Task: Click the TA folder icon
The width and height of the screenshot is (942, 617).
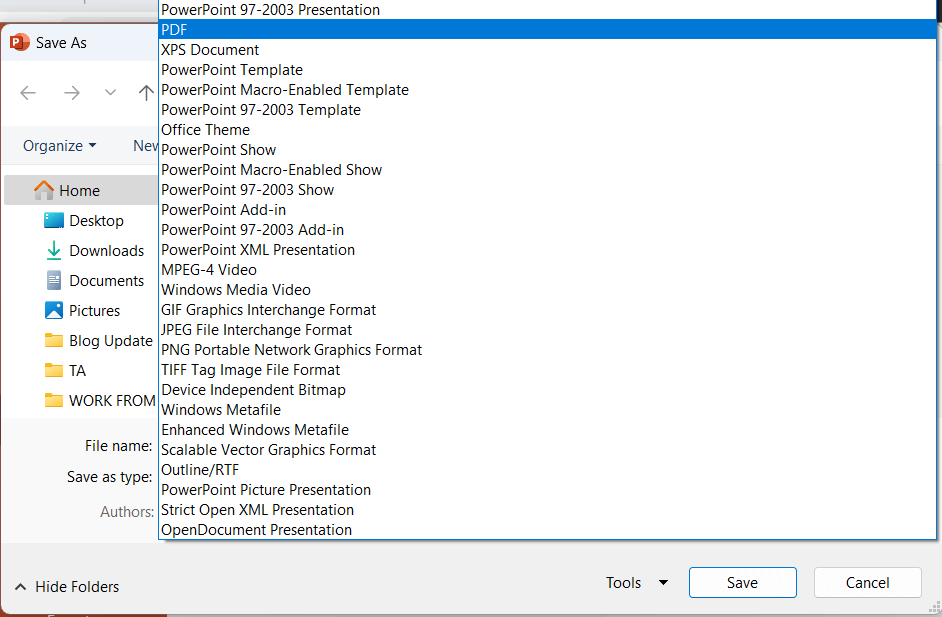Action: [53, 371]
